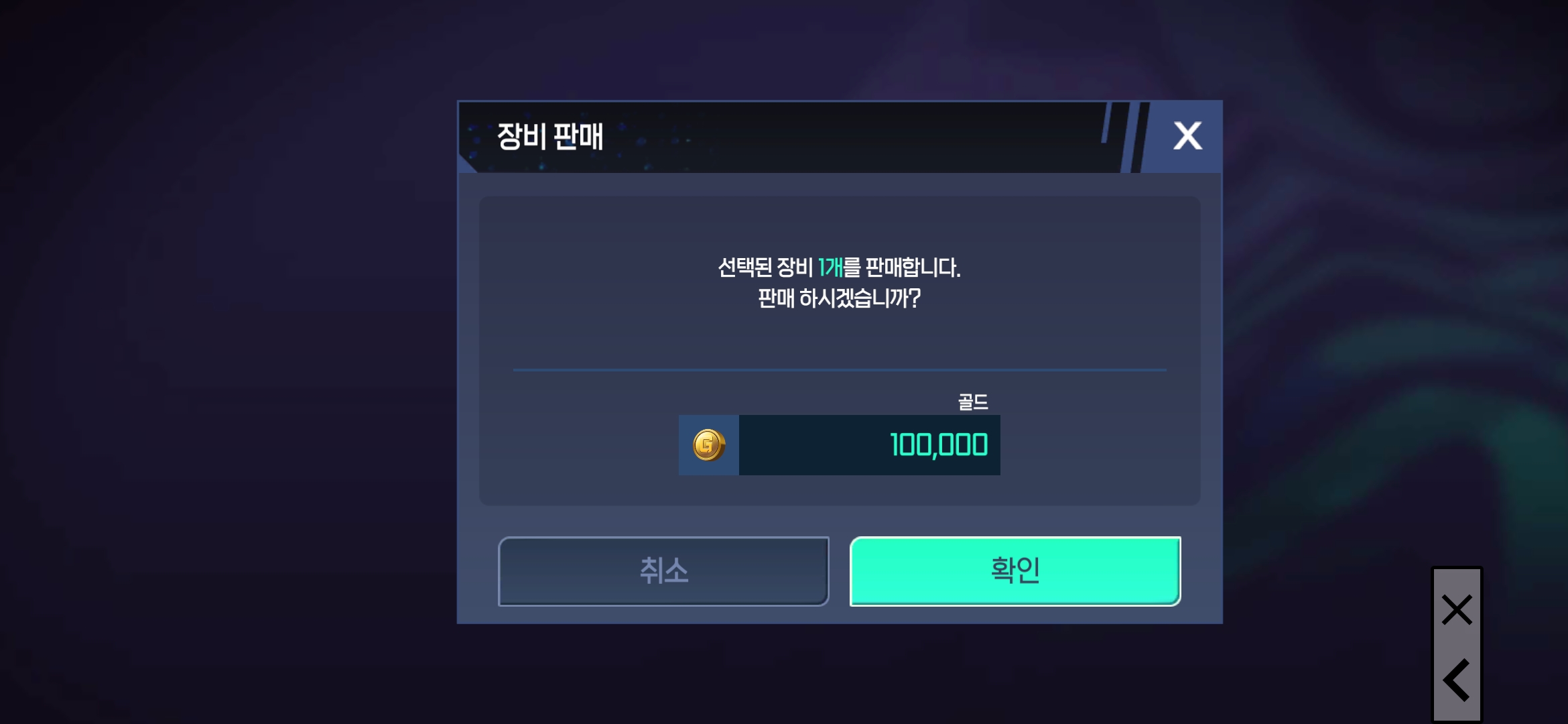Select the gray 취소 cancel button
Screen dimensions: 1568x724
663,571
